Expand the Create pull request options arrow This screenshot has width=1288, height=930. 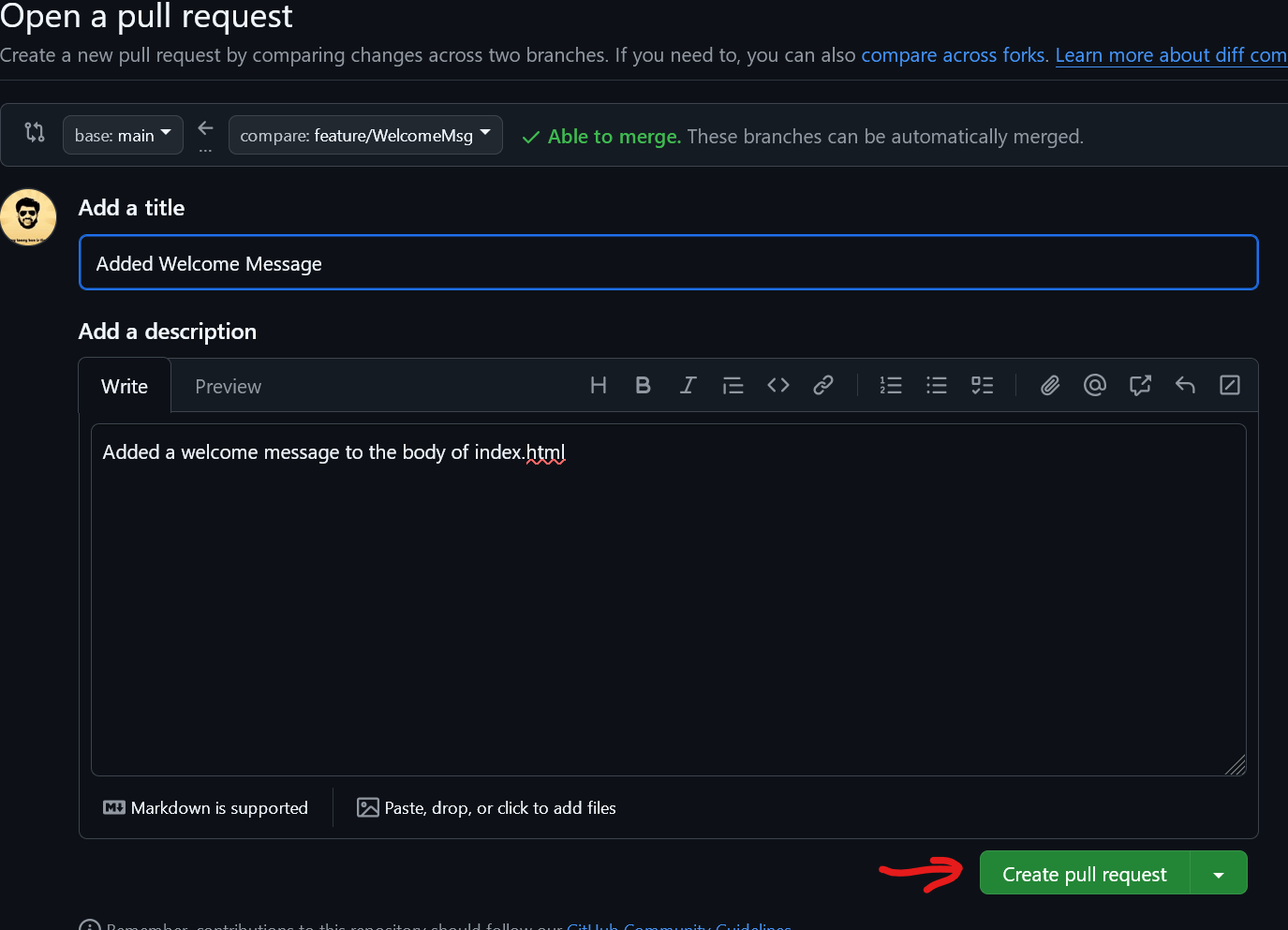coord(1219,873)
